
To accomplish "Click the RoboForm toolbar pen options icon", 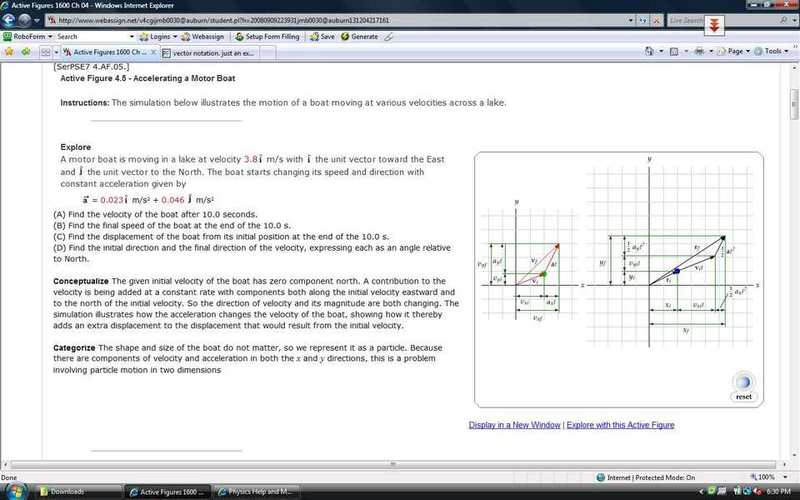I will click(389, 37).
